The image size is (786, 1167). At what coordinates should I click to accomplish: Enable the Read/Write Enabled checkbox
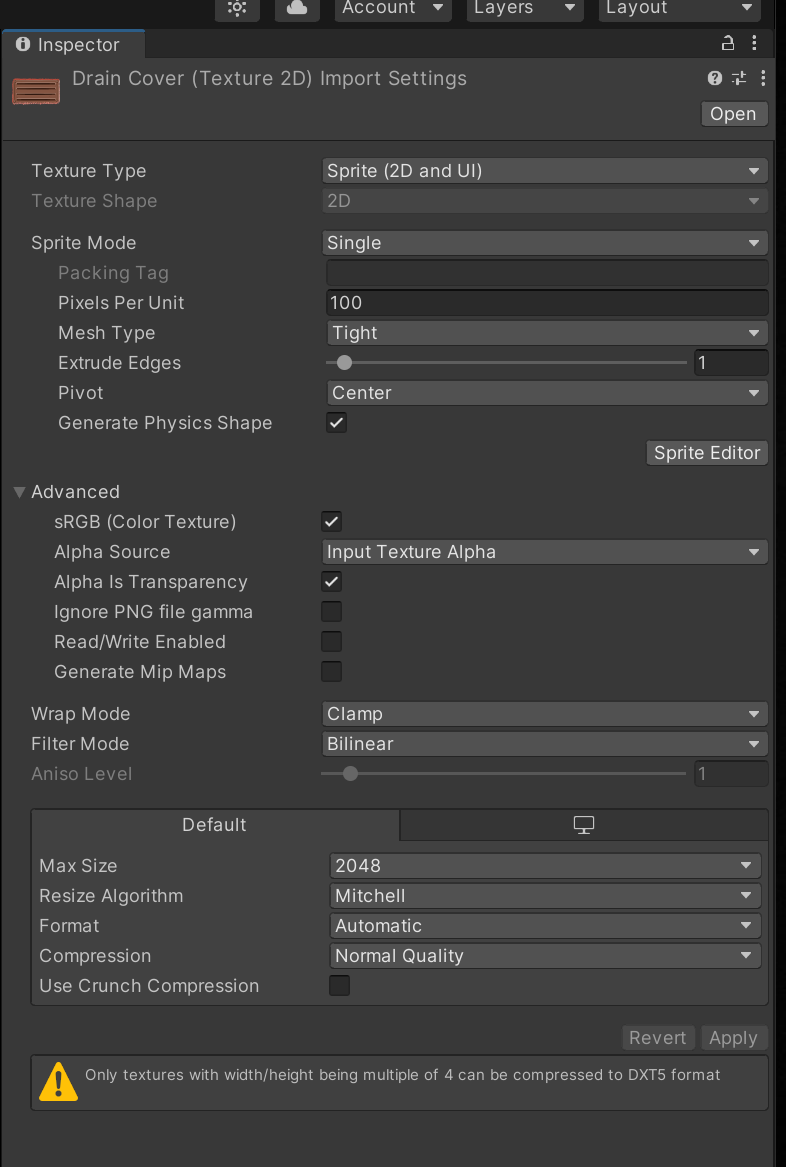pyautogui.click(x=331, y=642)
